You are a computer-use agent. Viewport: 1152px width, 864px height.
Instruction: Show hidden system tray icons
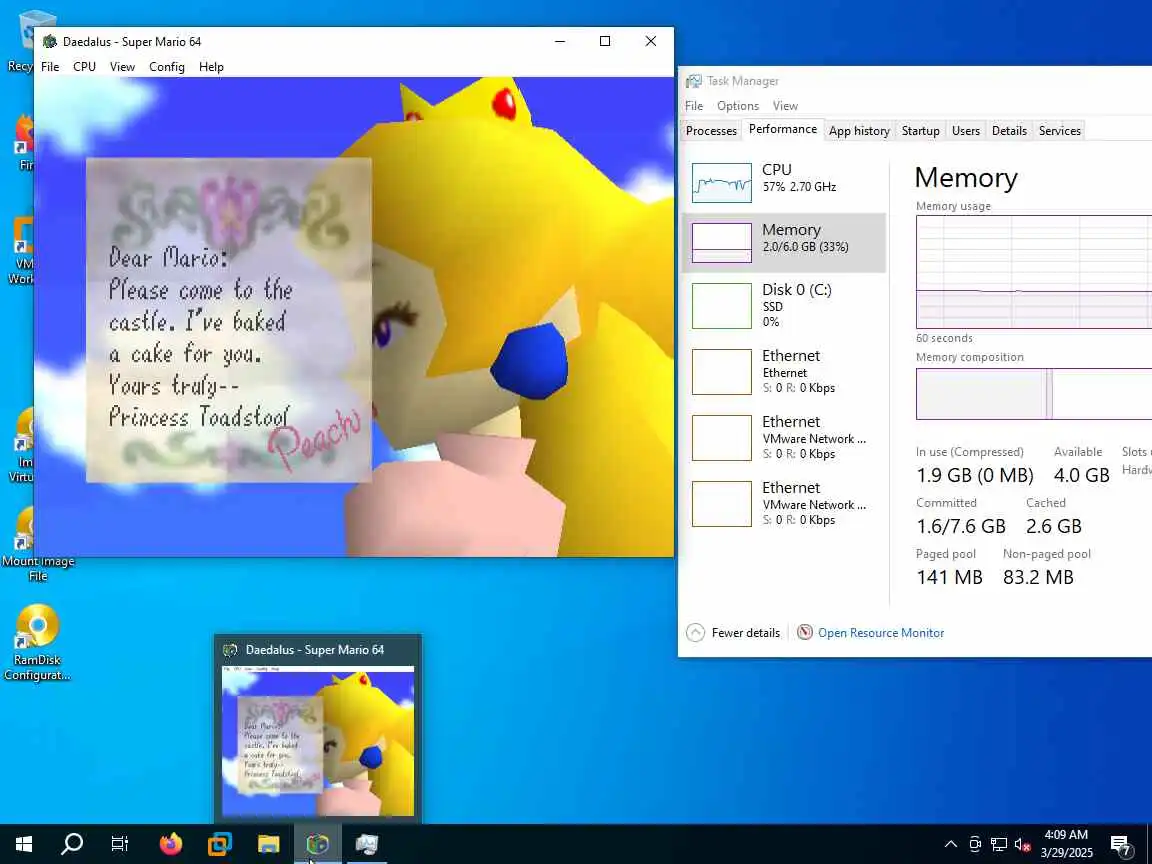(x=950, y=844)
